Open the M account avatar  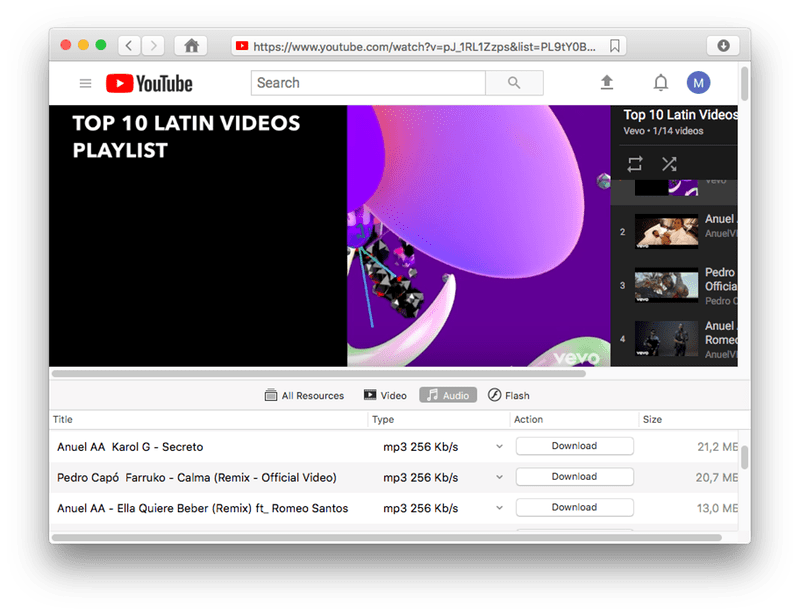click(698, 83)
